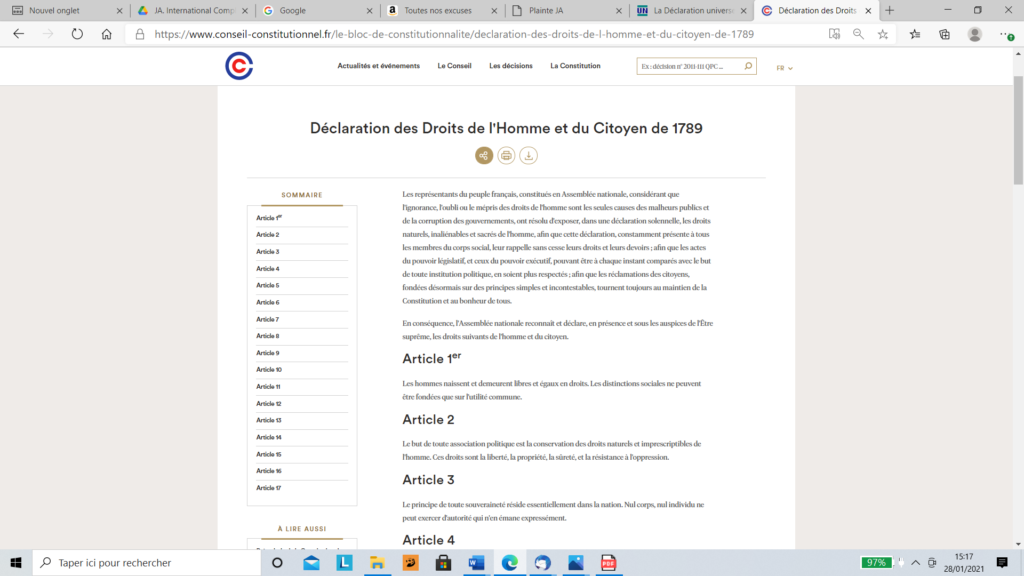1024x576 pixels.
Task: Jump to Article 9 in sommaire
Action: (268, 353)
